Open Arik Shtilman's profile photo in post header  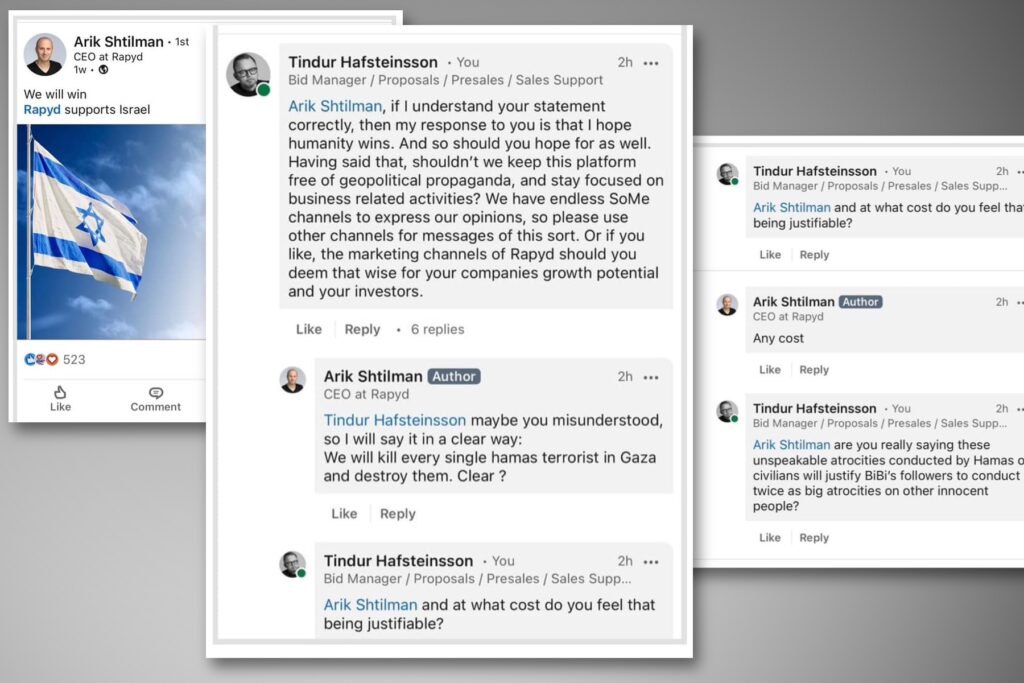pyautogui.click(x=45, y=54)
